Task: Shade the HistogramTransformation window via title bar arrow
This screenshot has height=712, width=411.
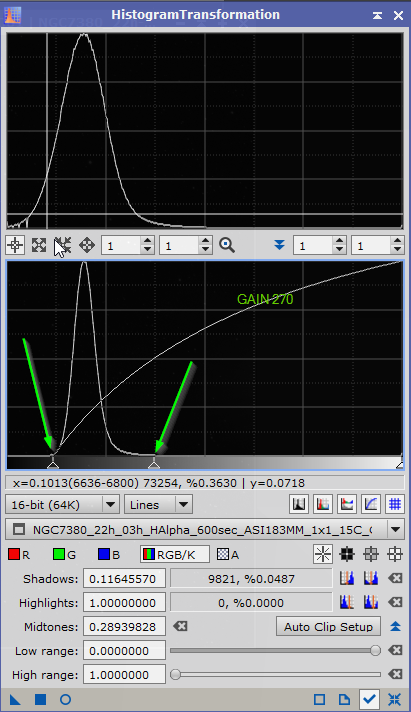Action: click(x=377, y=15)
